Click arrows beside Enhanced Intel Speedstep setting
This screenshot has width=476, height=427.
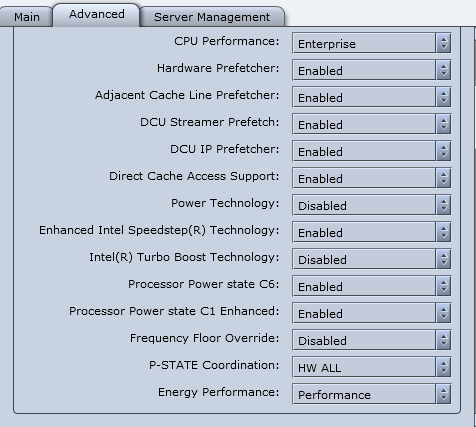443,232
